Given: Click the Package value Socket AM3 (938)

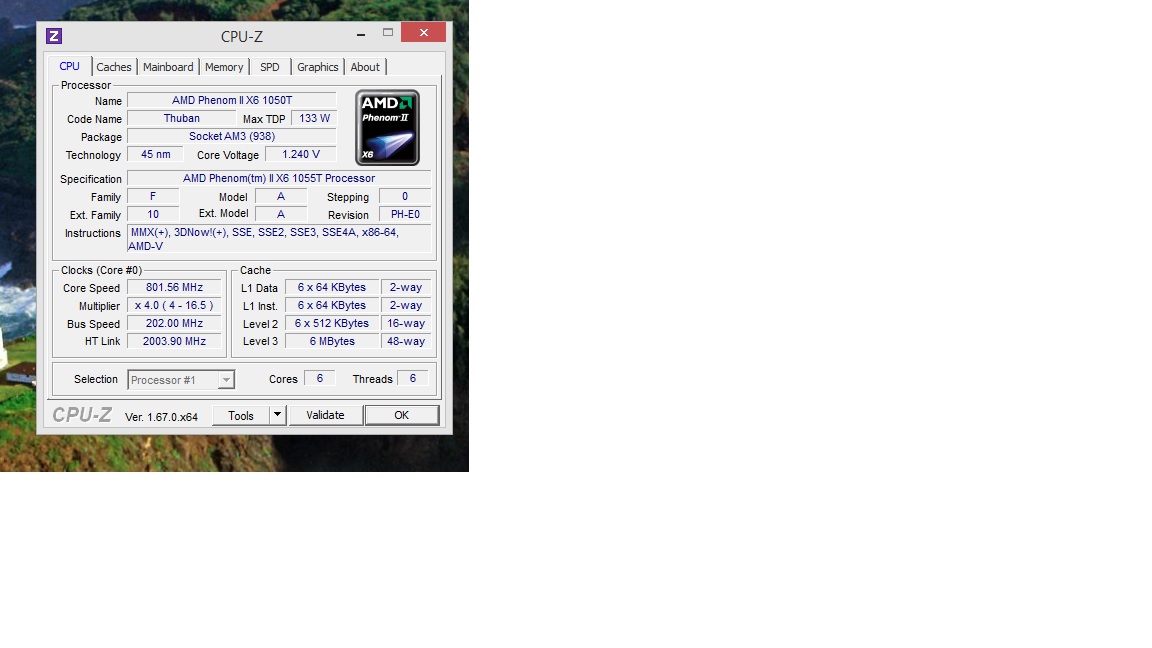Looking at the screenshot, I should coord(232,136).
